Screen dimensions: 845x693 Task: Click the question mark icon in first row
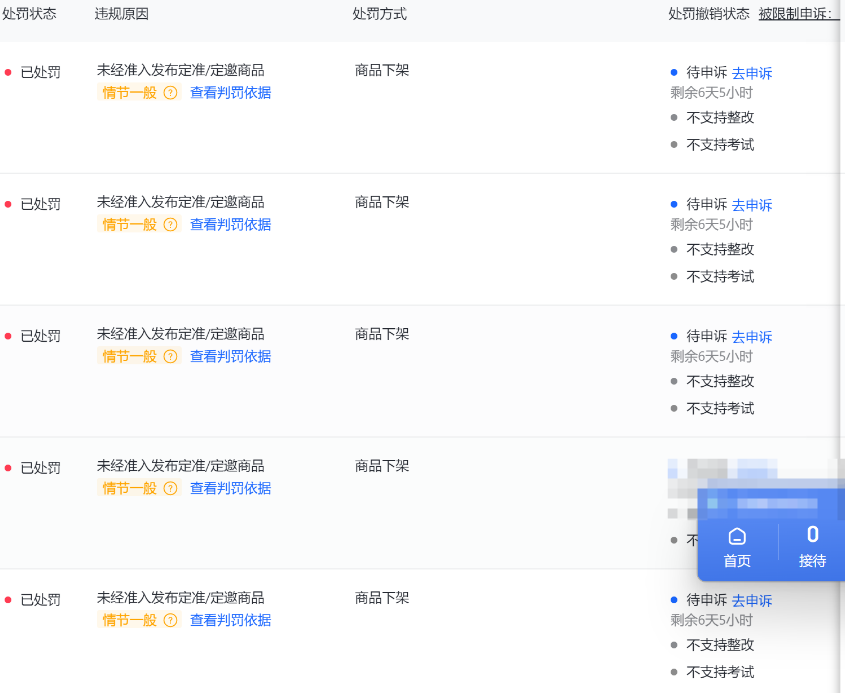click(x=170, y=93)
